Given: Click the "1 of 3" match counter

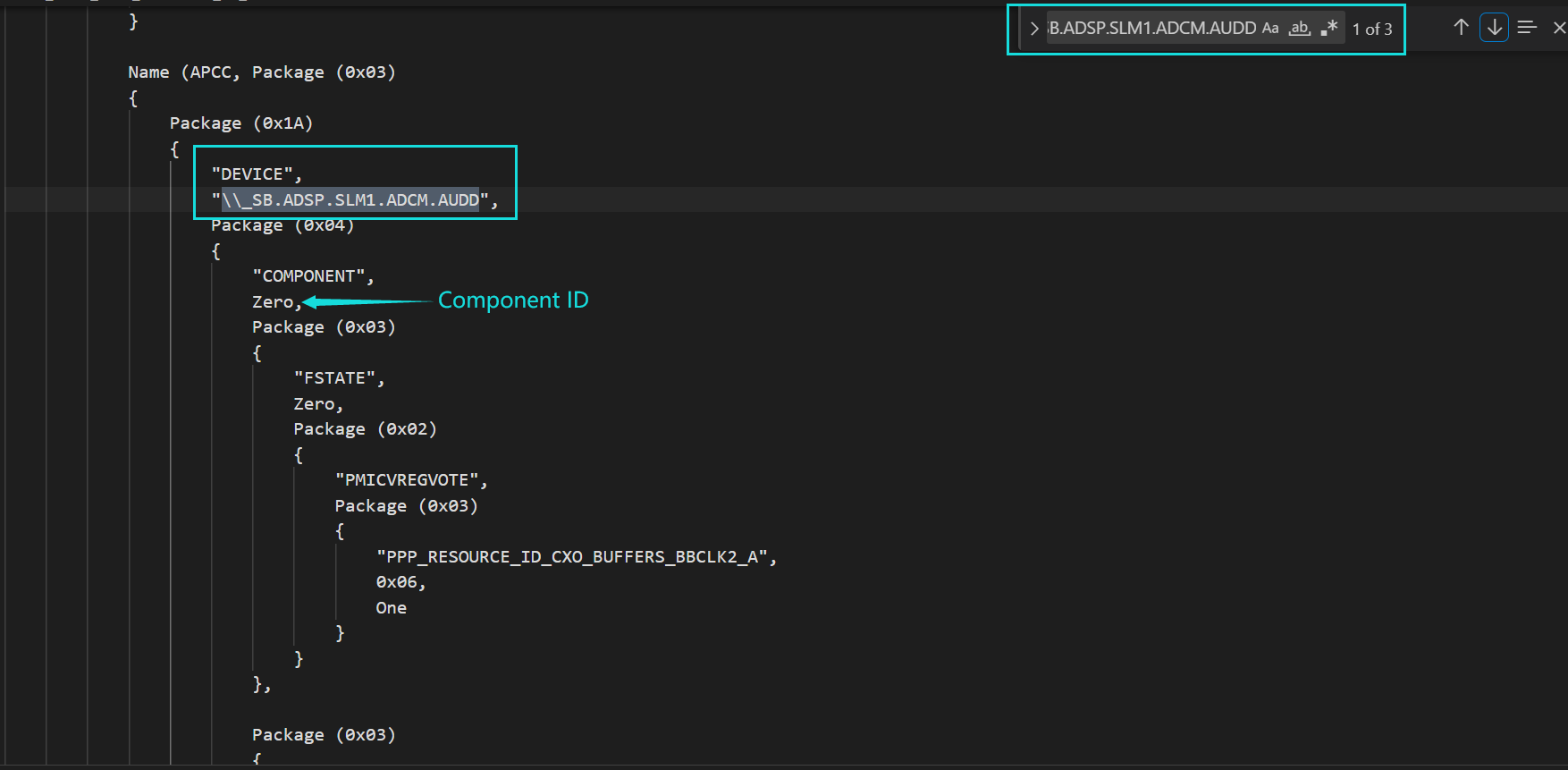Looking at the screenshot, I should point(1372,29).
